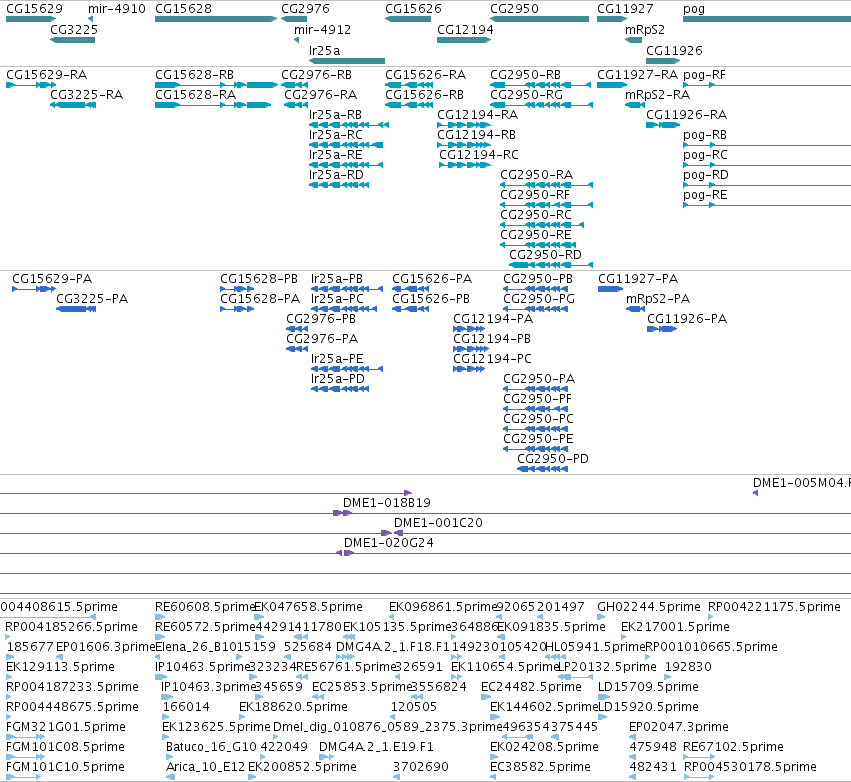Click the CG15626 gene label

(x=413, y=9)
